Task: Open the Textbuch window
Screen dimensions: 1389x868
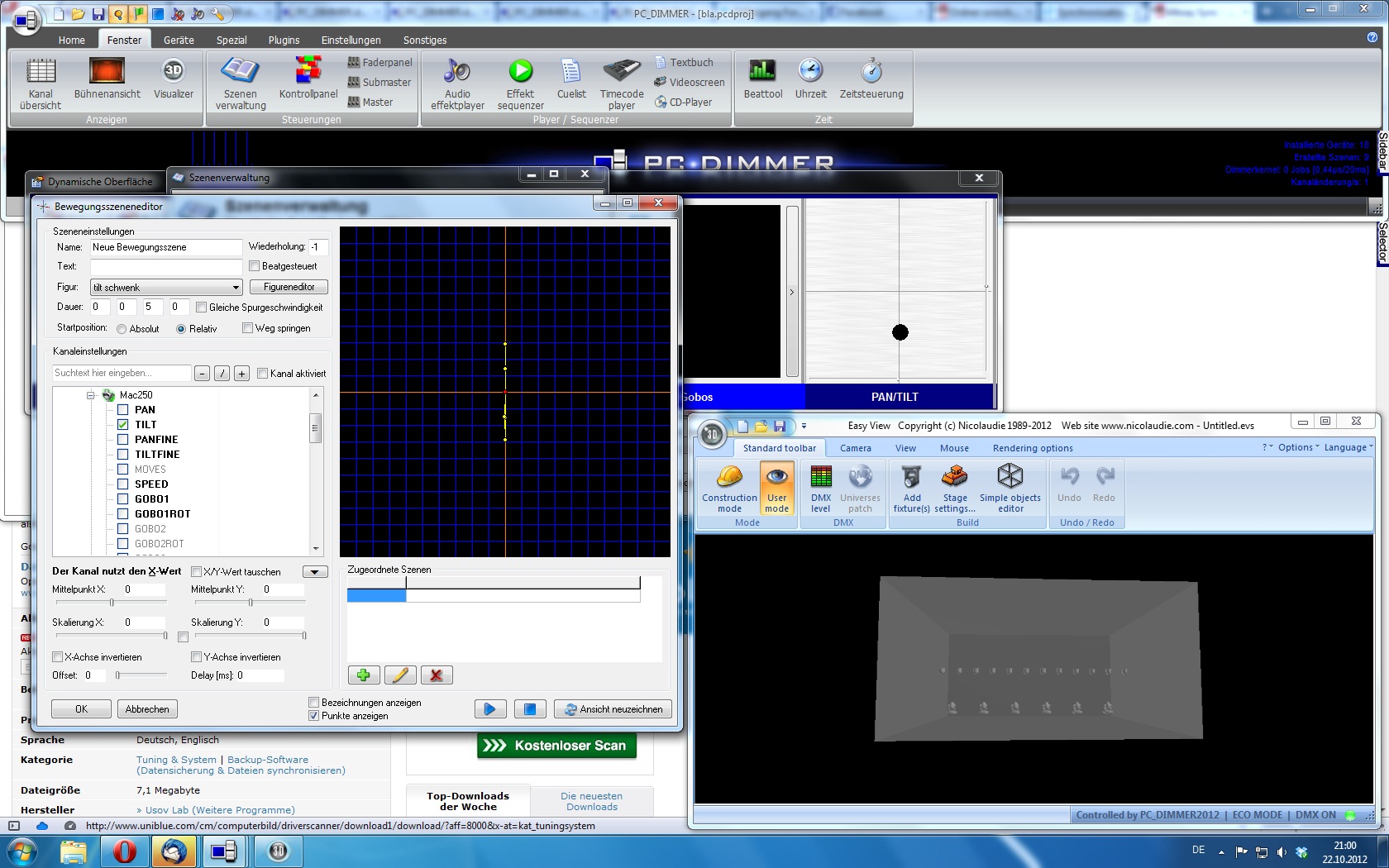Action: (684, 63)
